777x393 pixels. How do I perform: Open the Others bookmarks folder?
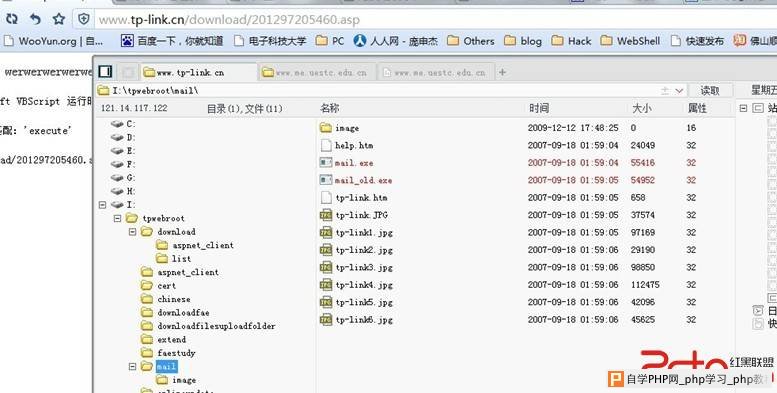pyautogui.click(x=471, y=41)
